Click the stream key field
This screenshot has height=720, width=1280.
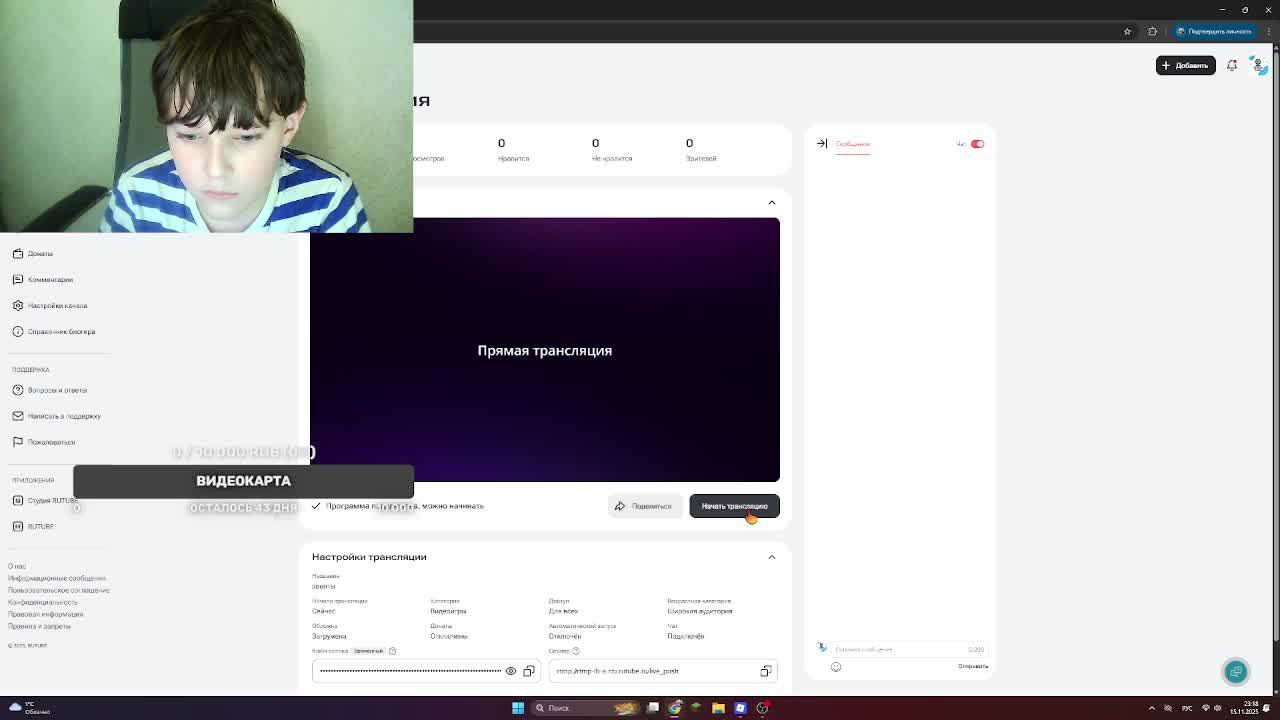tap(427, 671)
